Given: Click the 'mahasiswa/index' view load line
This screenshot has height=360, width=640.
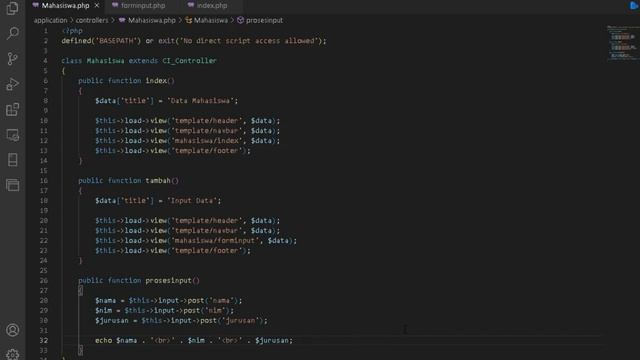Looking at the screenshot, I should coord(188,141).
